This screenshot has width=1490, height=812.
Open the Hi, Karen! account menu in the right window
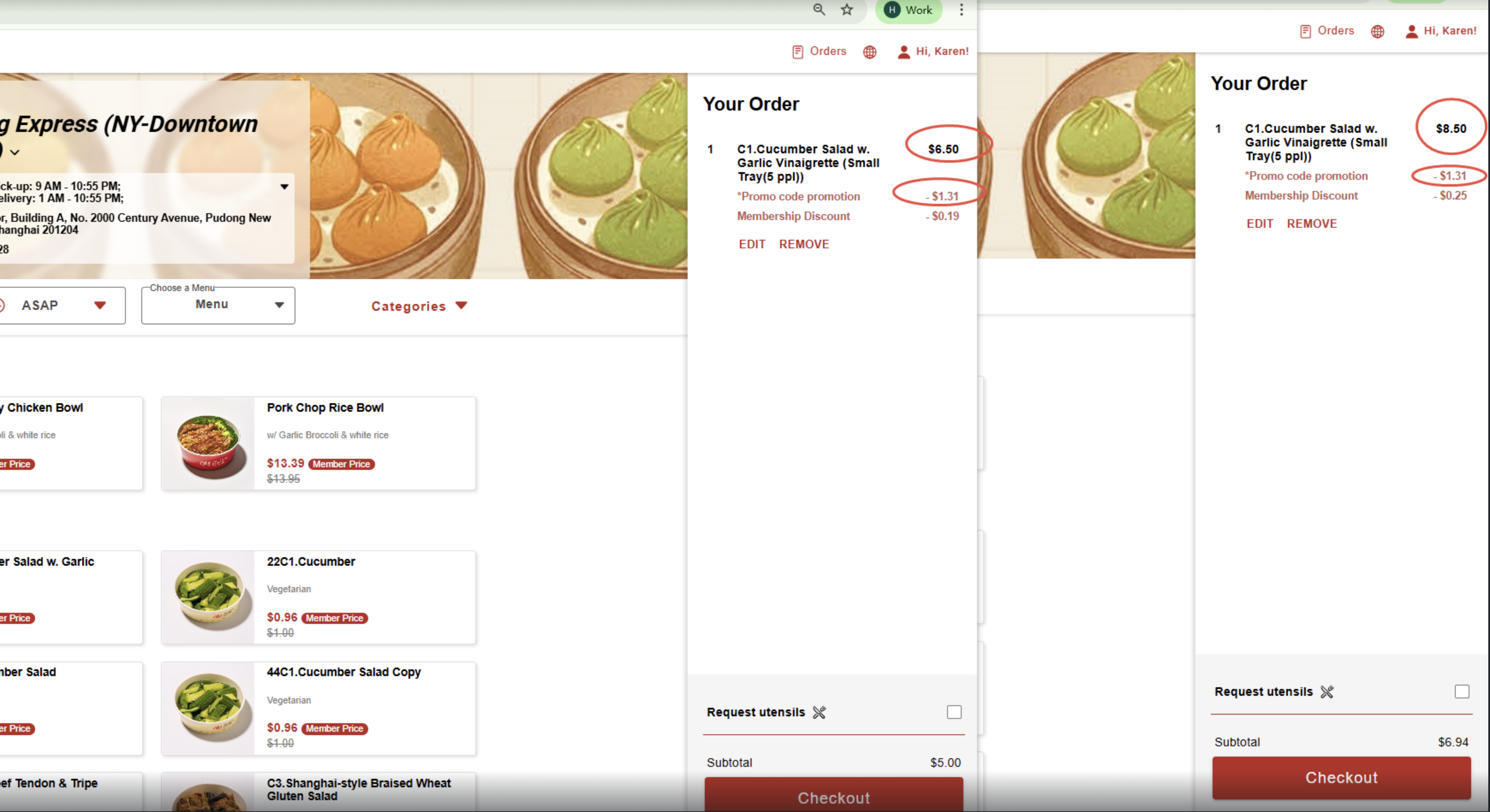click(1441, 30)
